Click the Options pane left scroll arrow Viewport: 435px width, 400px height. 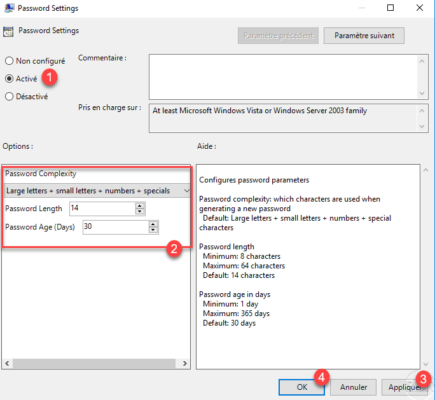click(x=7, y=363)
